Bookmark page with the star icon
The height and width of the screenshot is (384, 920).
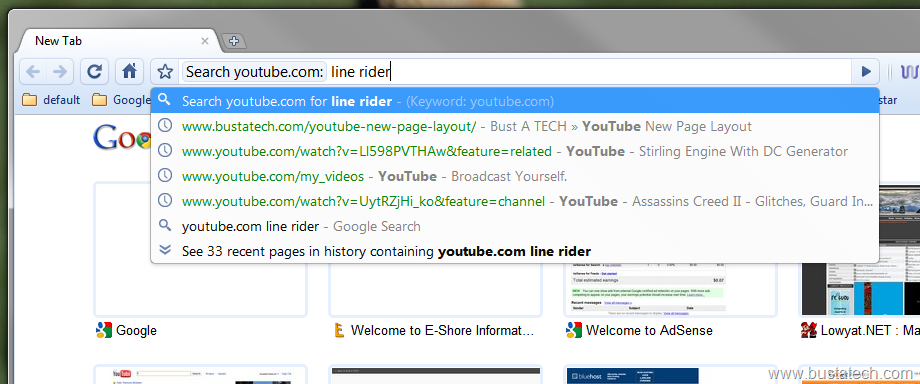tap(165, 72)
